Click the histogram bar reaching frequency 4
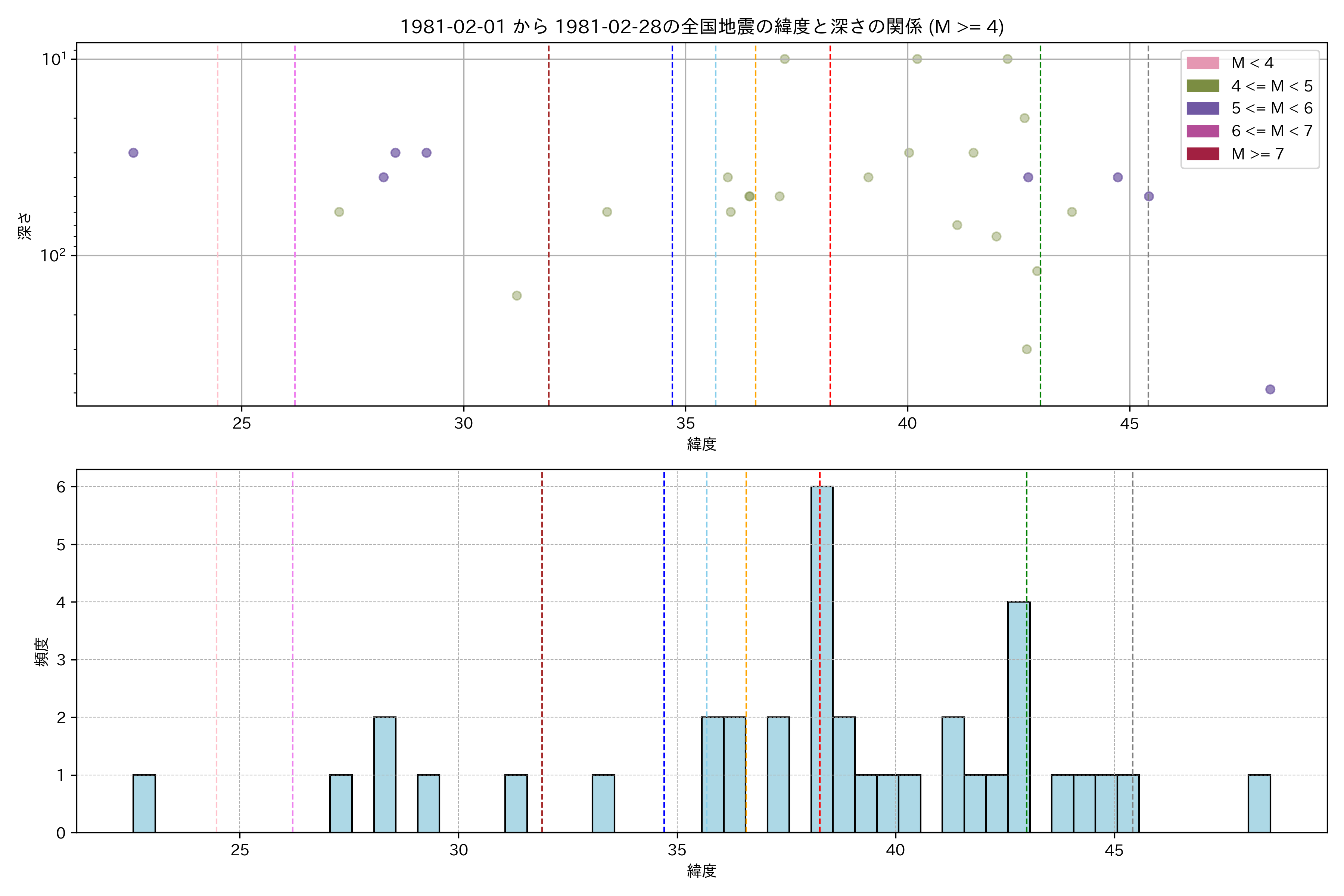 point(1019,716)
